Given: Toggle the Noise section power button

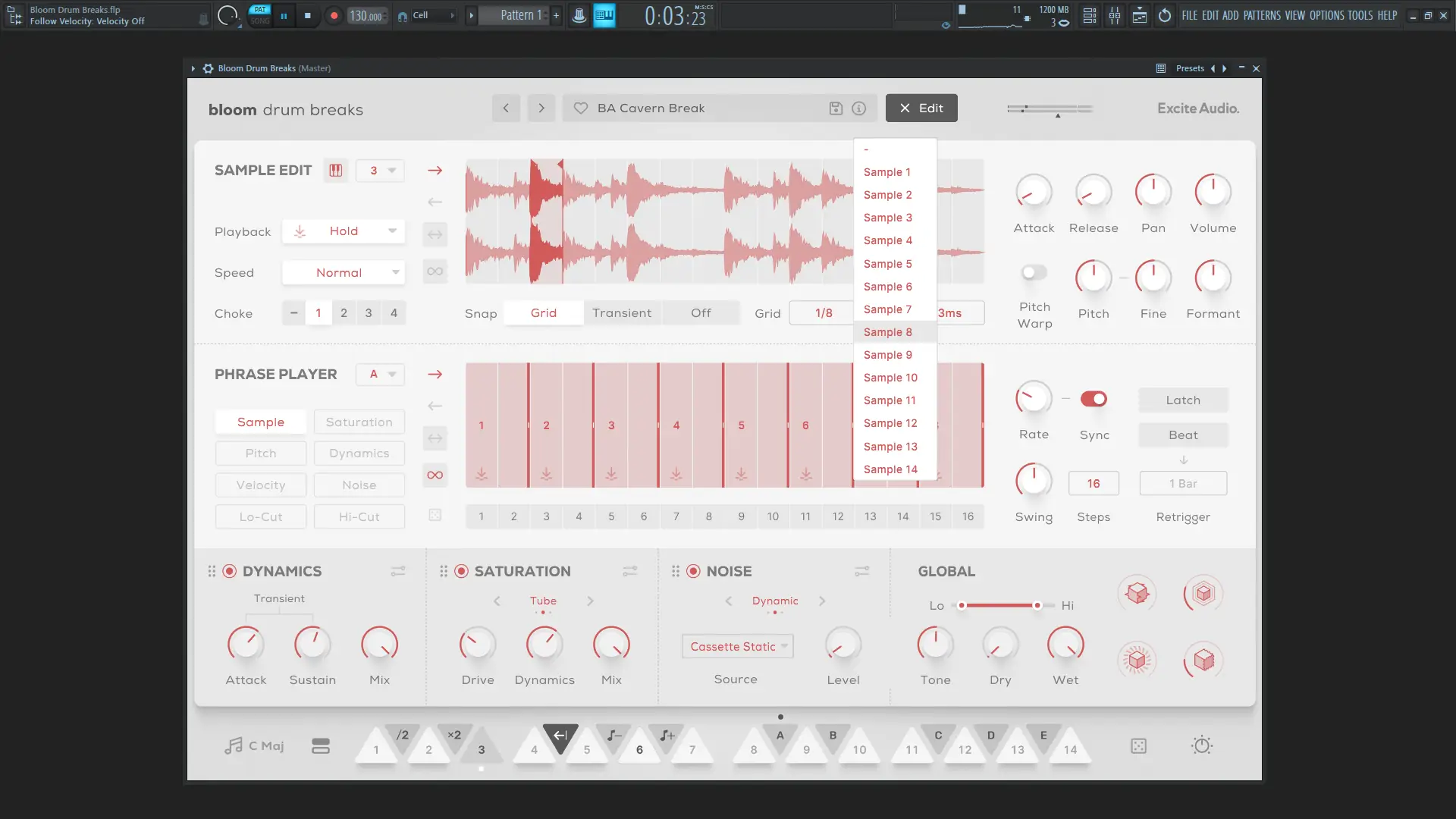Looking at the screenshot, I should (x=693, y=571).
